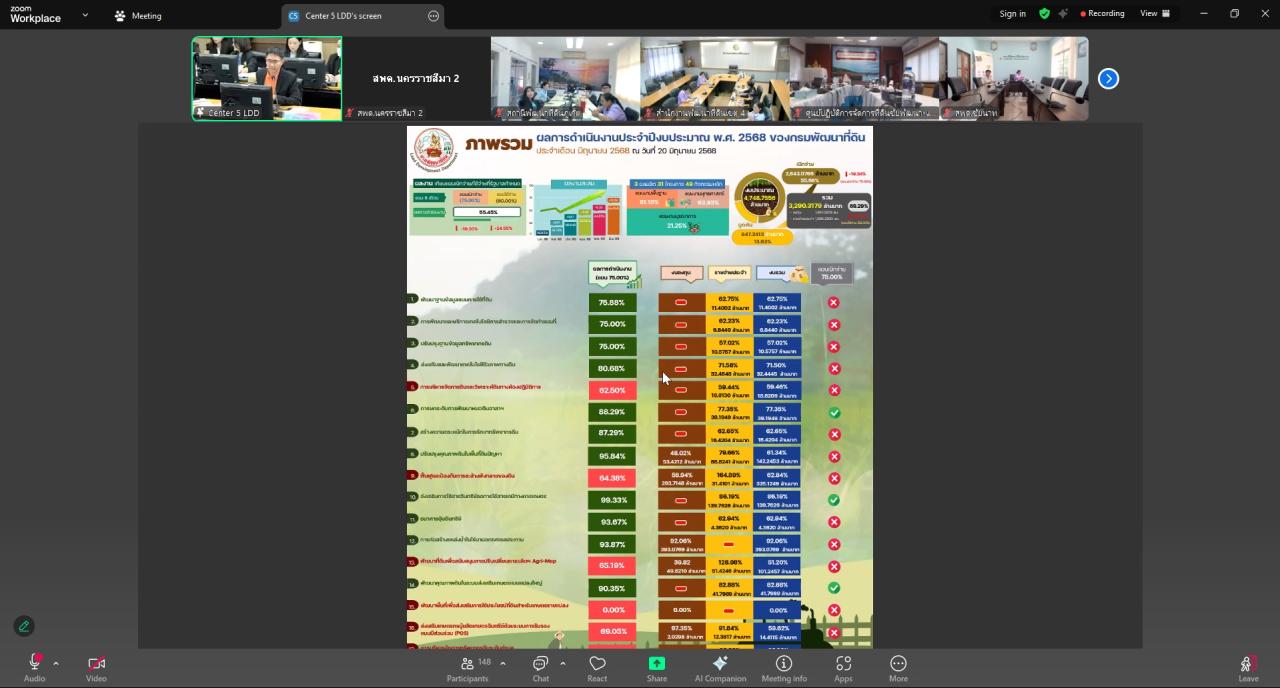Screen dimensions: 1280x688
Task: Toggle the green annotation pencil button
Action: [x=24, y=626]
